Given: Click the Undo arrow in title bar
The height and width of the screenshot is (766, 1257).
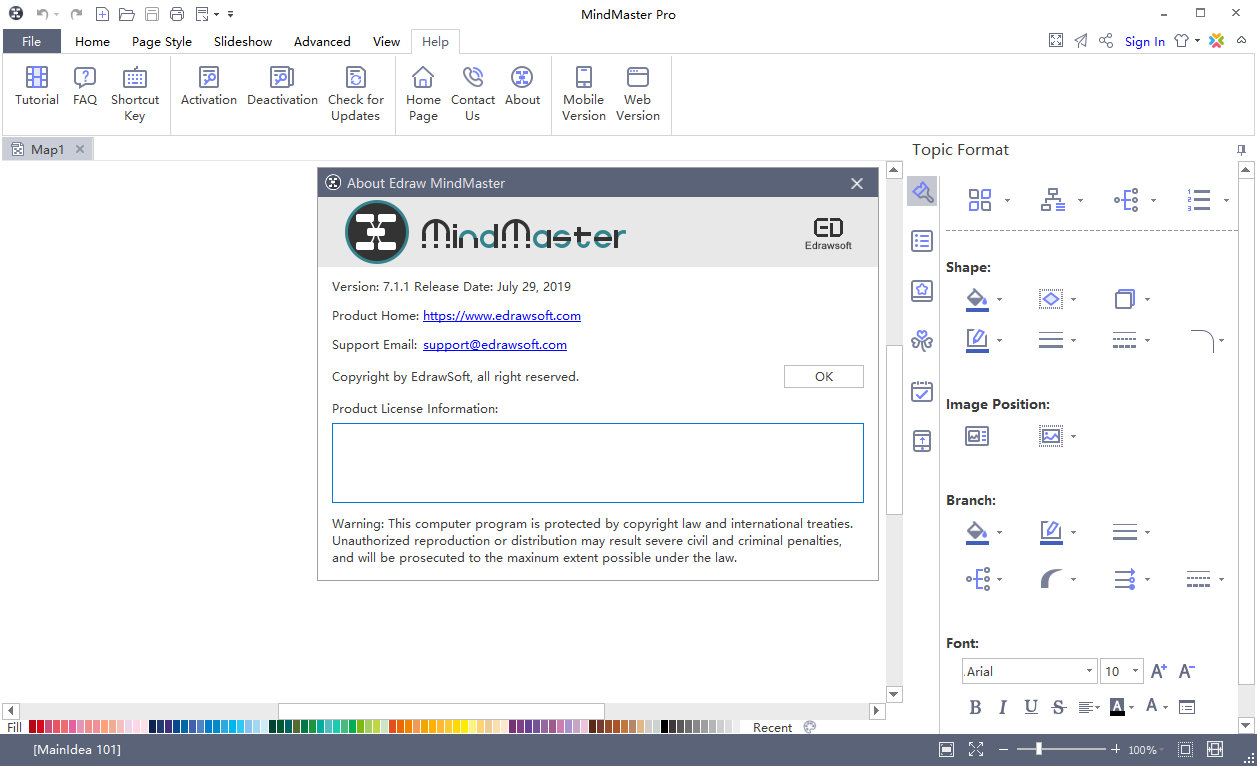Looking at the screenshot, I should [42, 14].
